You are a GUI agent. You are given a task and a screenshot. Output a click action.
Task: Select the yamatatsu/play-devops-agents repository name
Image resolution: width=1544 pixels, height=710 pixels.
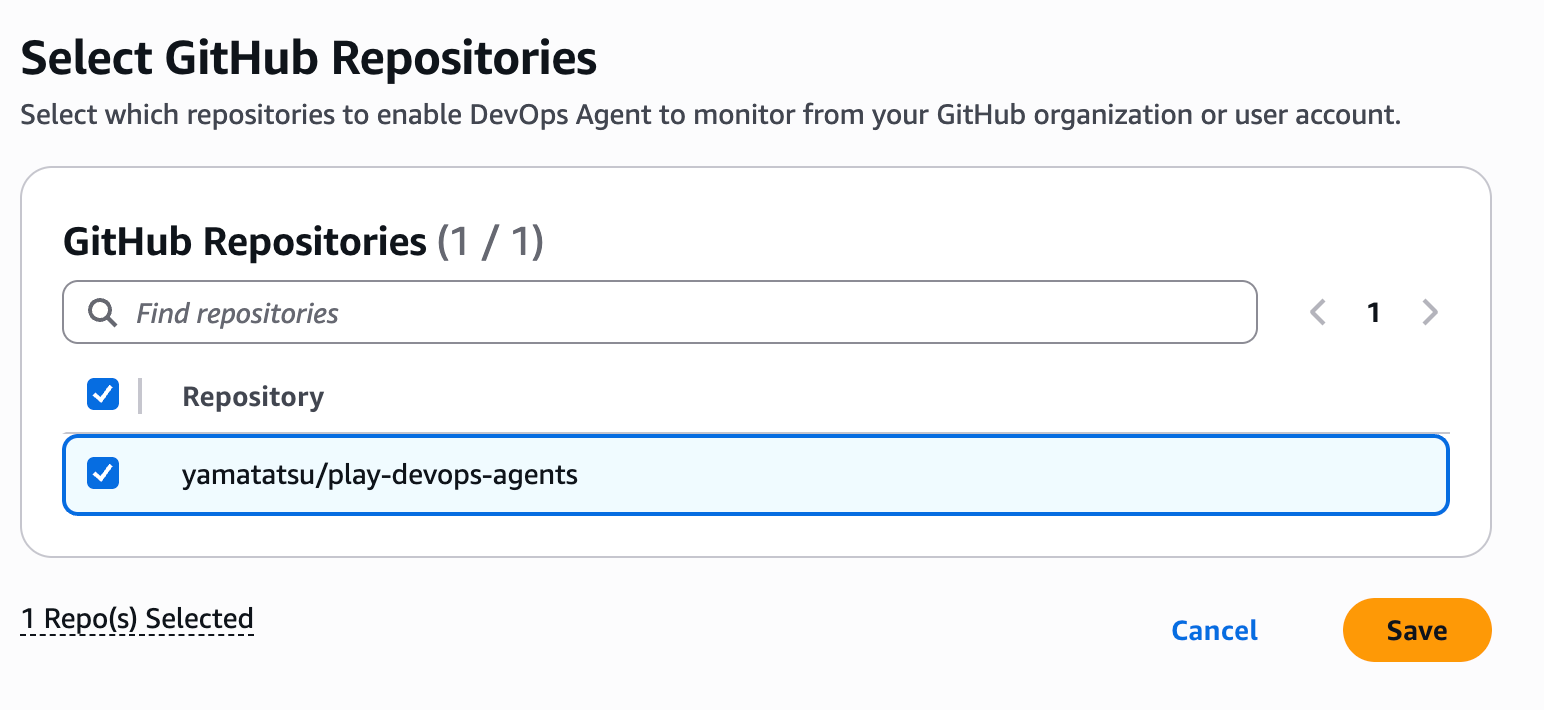[x=380, y=474]
